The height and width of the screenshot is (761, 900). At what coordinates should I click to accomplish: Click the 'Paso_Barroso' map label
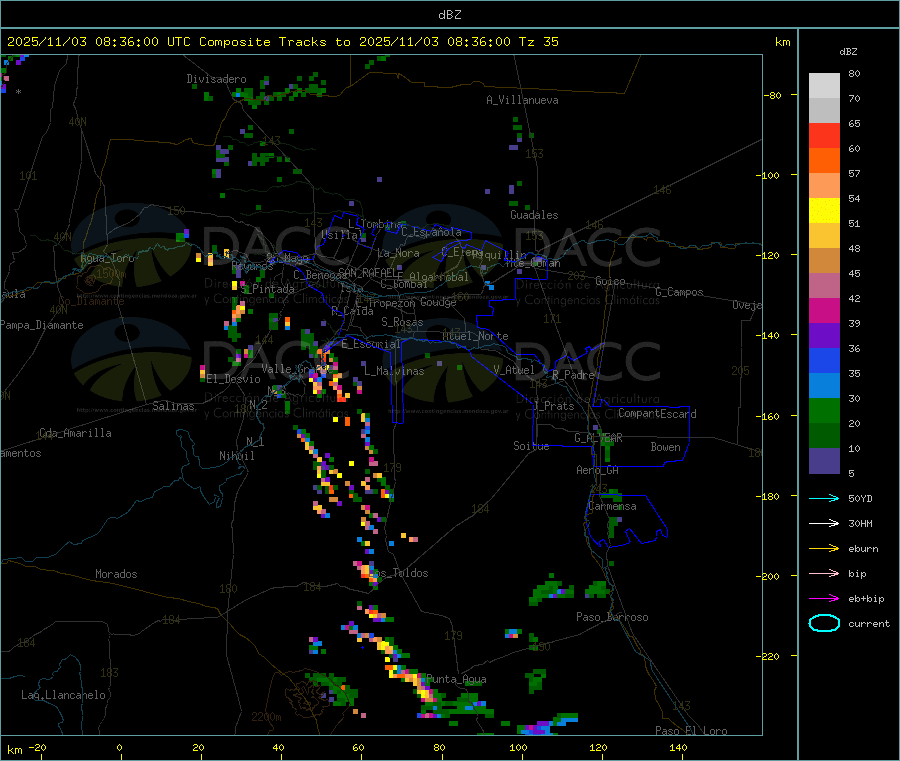612,617
